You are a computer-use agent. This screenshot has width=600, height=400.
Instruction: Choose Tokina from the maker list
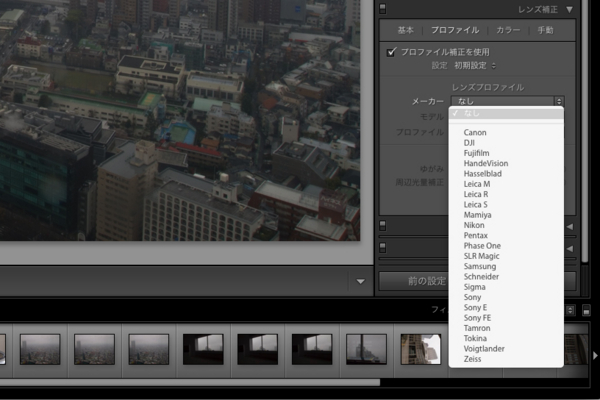tap(506, 339)
